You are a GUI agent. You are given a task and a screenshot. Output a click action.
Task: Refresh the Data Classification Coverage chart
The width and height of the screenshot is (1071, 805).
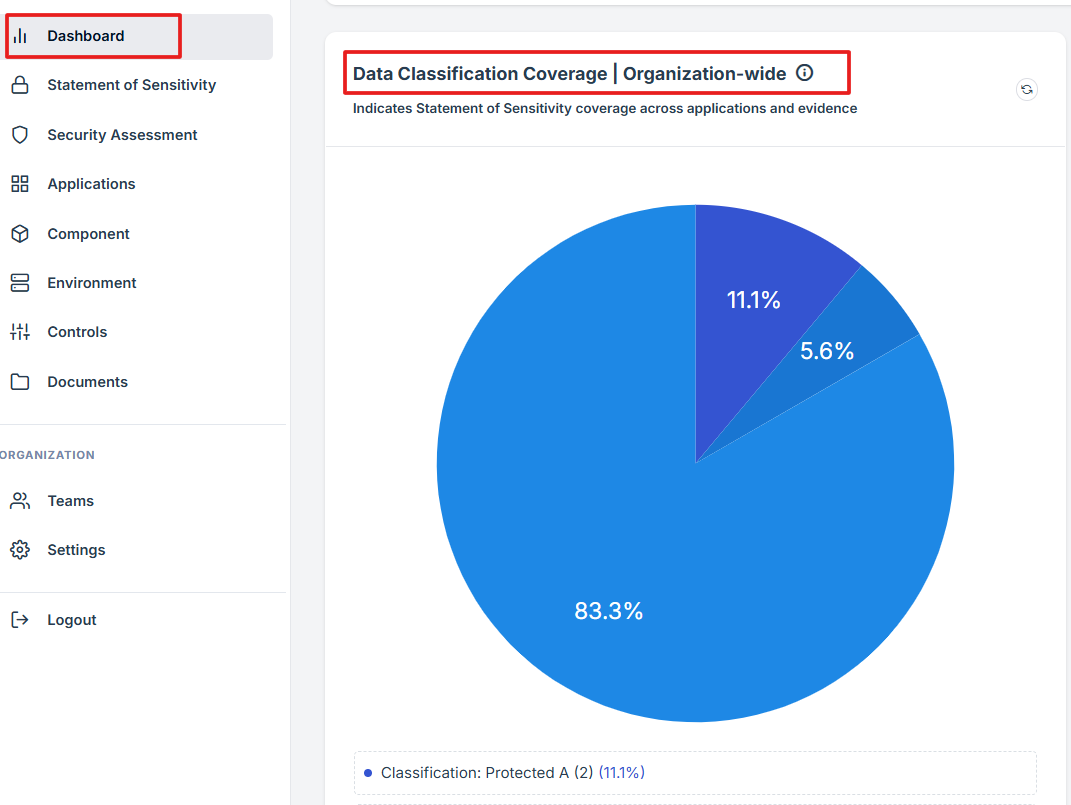1026,90
